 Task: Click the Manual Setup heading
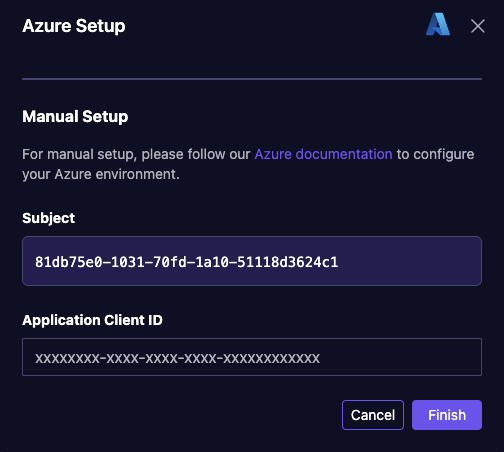click(x=75, y=117)
